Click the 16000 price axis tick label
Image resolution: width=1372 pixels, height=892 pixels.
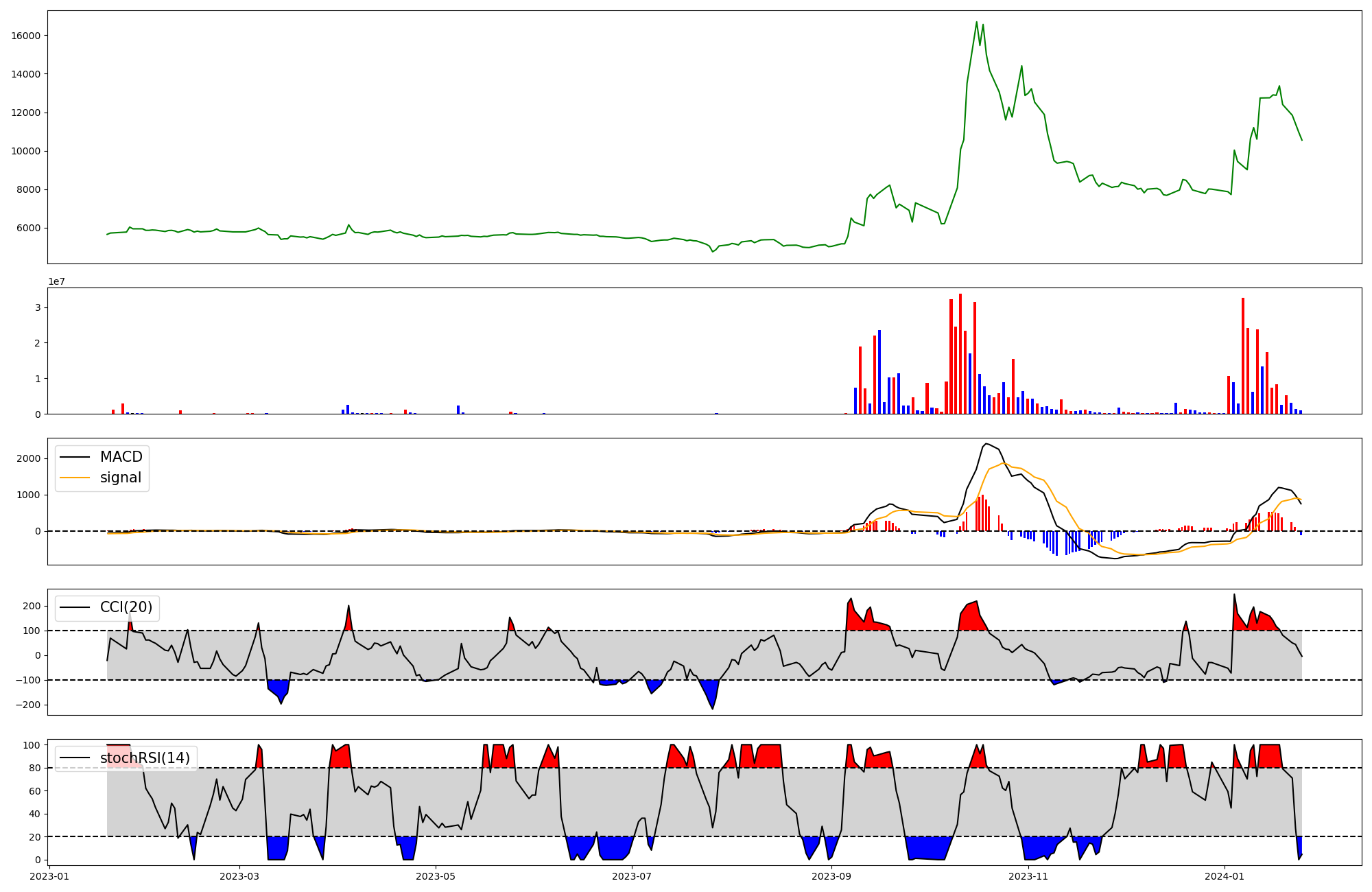click(x=26, y=36)
